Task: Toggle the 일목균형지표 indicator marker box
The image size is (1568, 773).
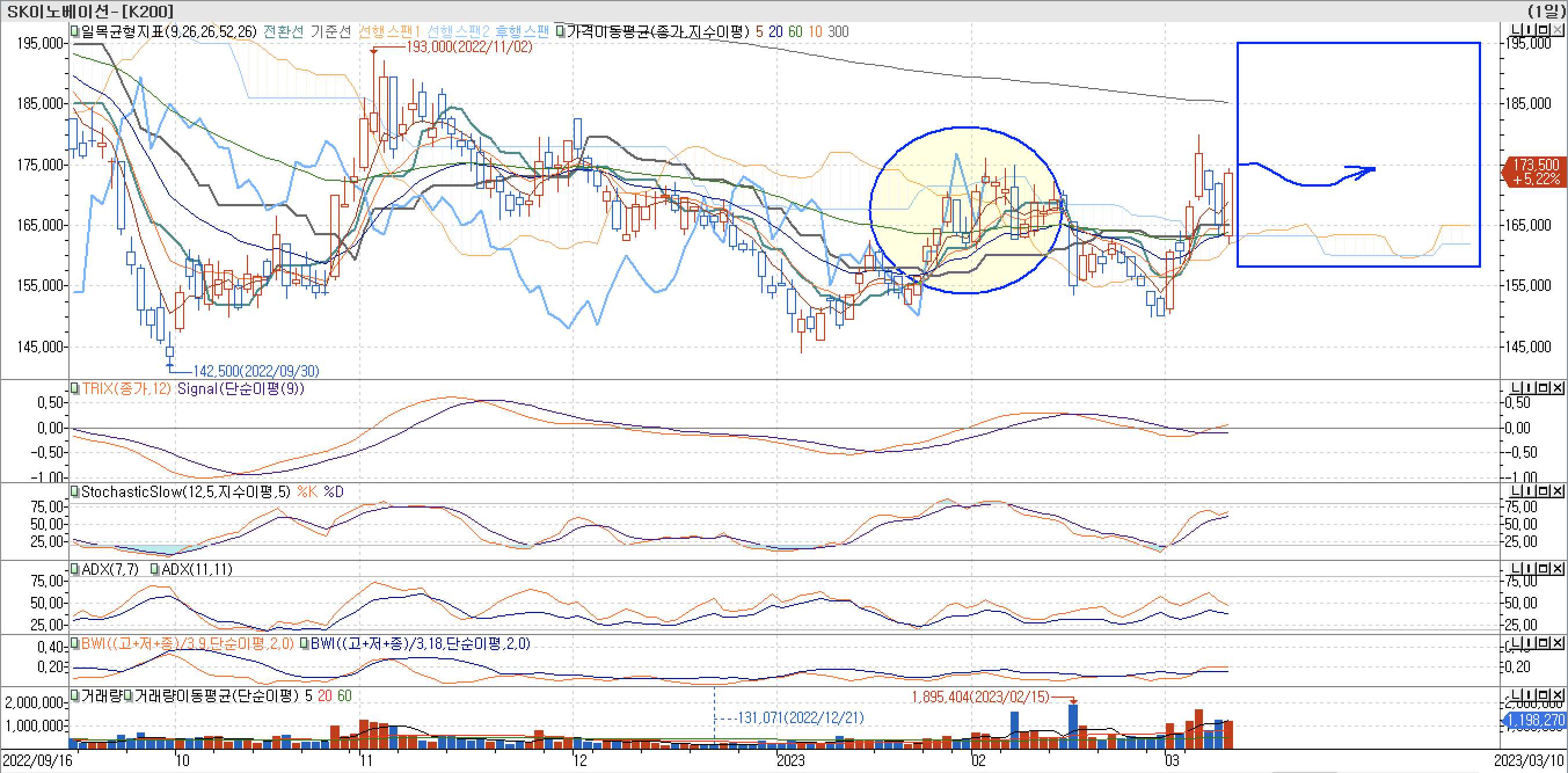Action: click(75, 31)
